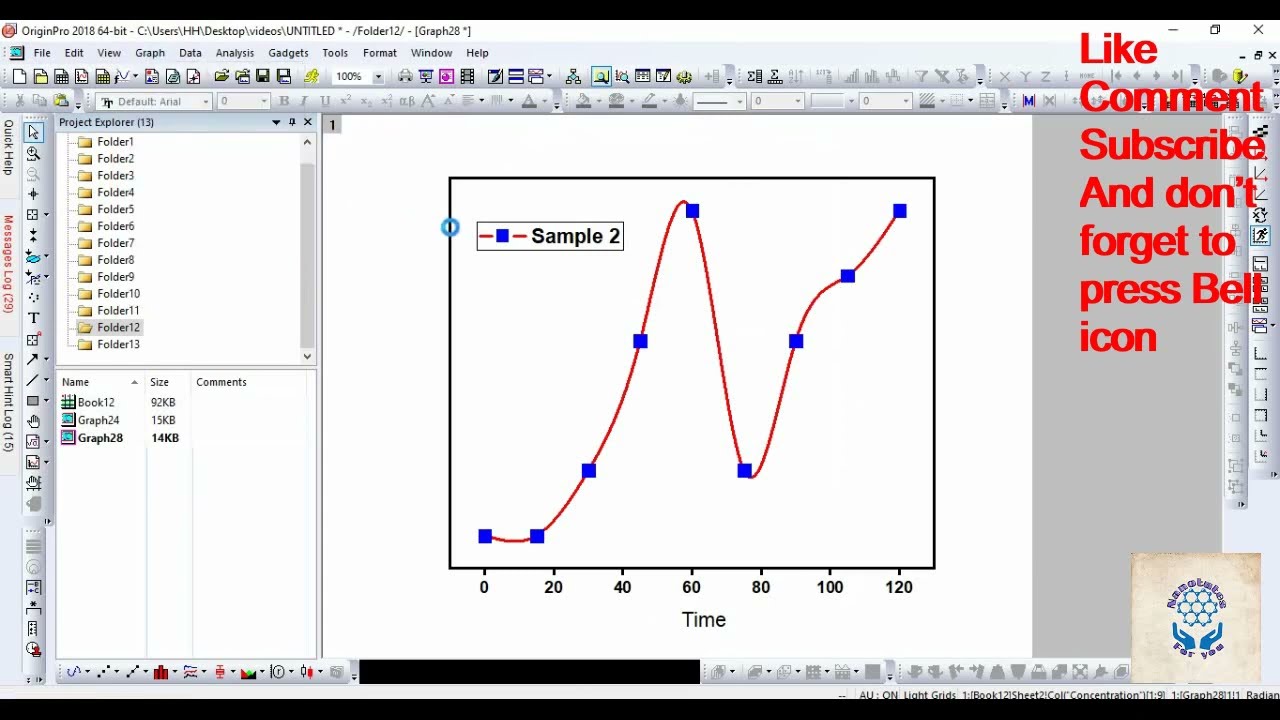1280x720 pixels.
Task: Select the Screen Reader crosshair tool
Action: (x=33, y=194)
